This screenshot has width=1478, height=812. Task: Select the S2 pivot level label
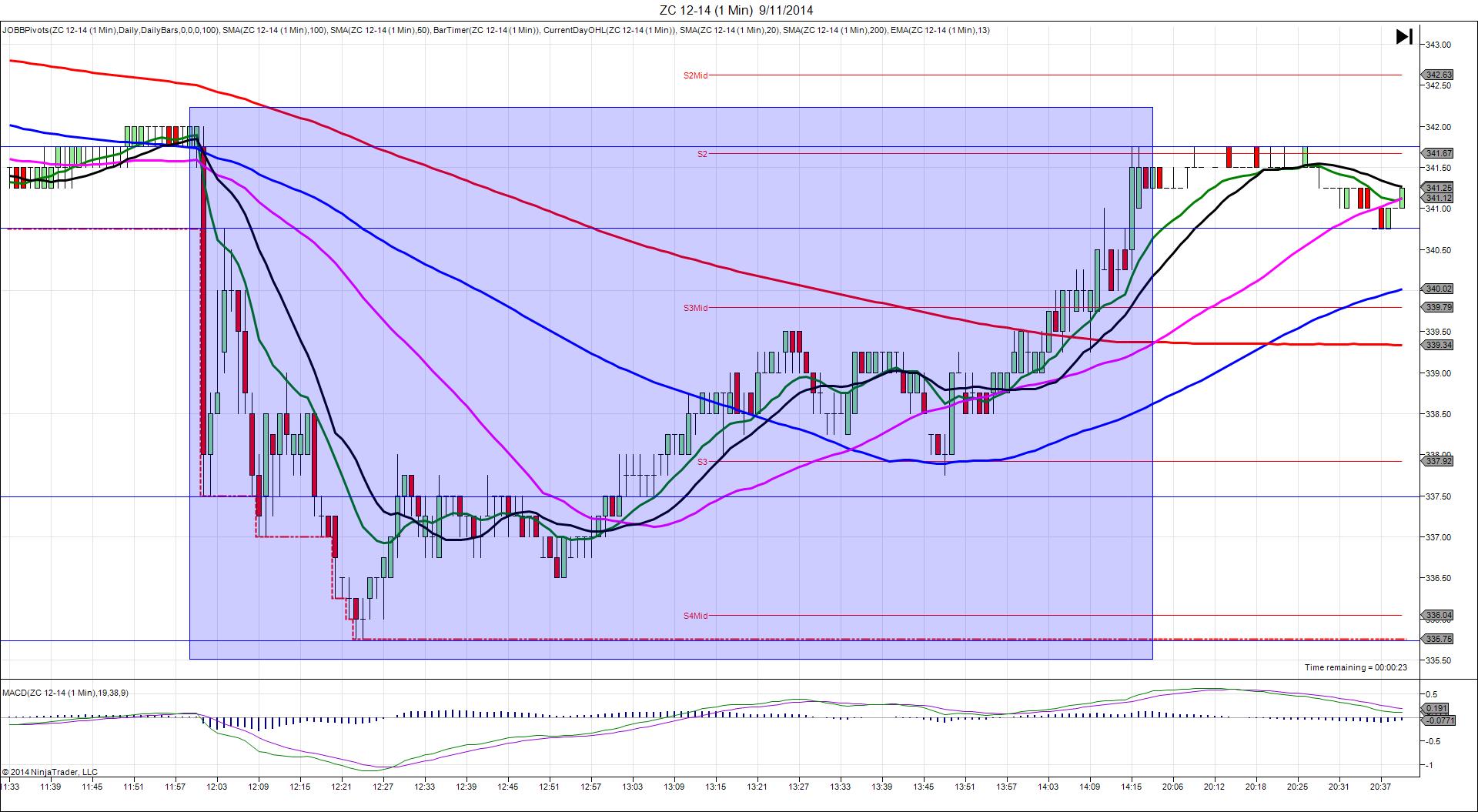click(701, 154)
